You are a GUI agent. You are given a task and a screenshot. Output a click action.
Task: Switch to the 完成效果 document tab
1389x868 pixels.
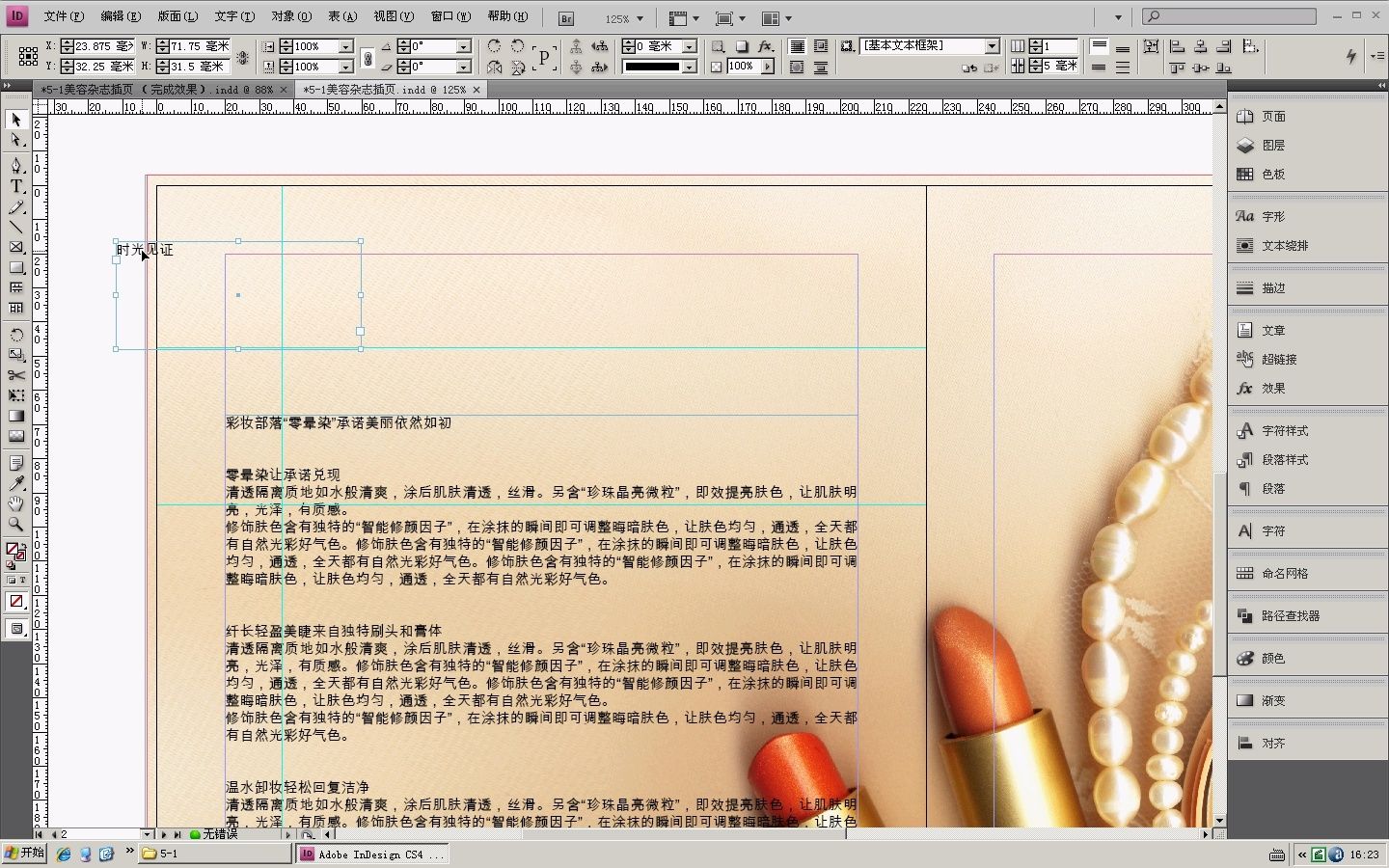pos(159,88)
